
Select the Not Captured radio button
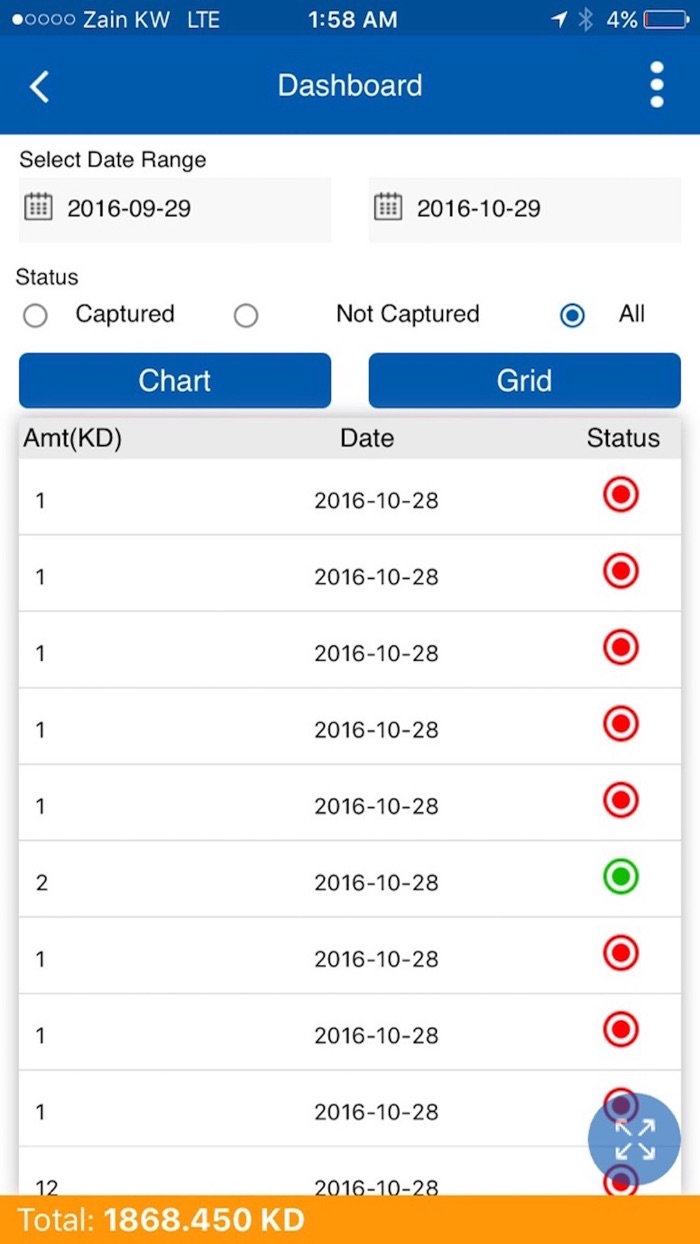coord(246,316)
